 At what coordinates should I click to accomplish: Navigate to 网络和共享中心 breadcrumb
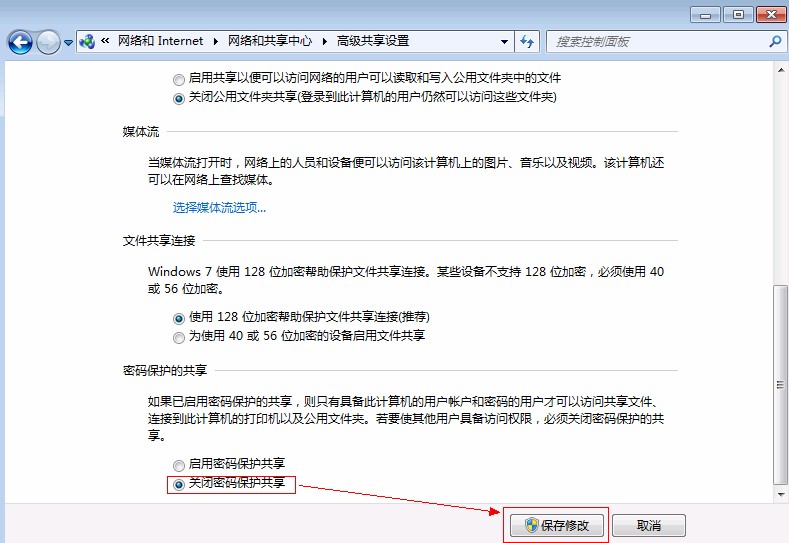coord(270,42)
